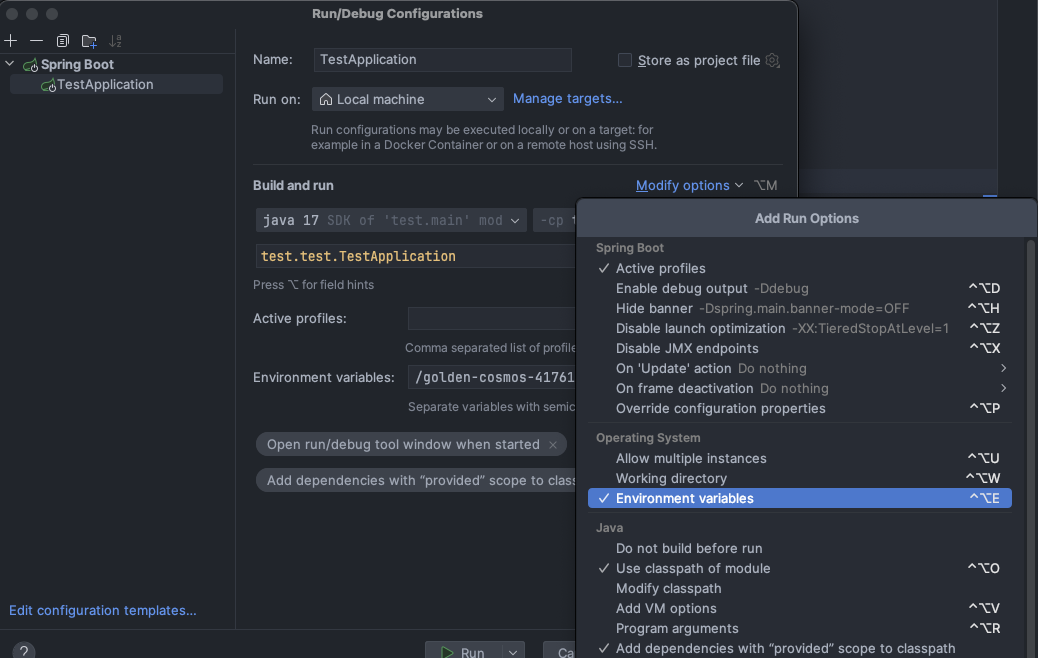
Task: Select Disable launch optimization option
Action: 800,329
